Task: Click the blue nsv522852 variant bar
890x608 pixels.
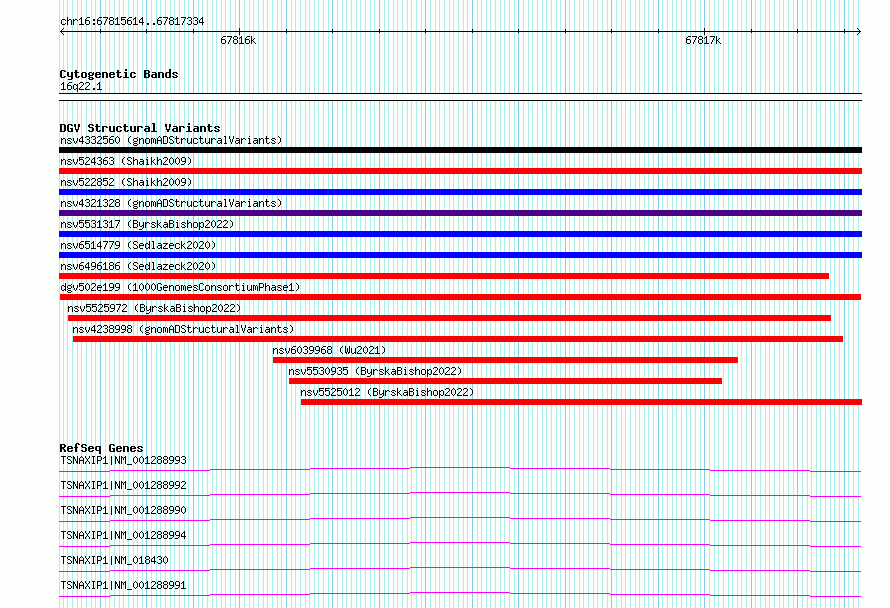Action: pyautogui.click(x=460, y=192)
